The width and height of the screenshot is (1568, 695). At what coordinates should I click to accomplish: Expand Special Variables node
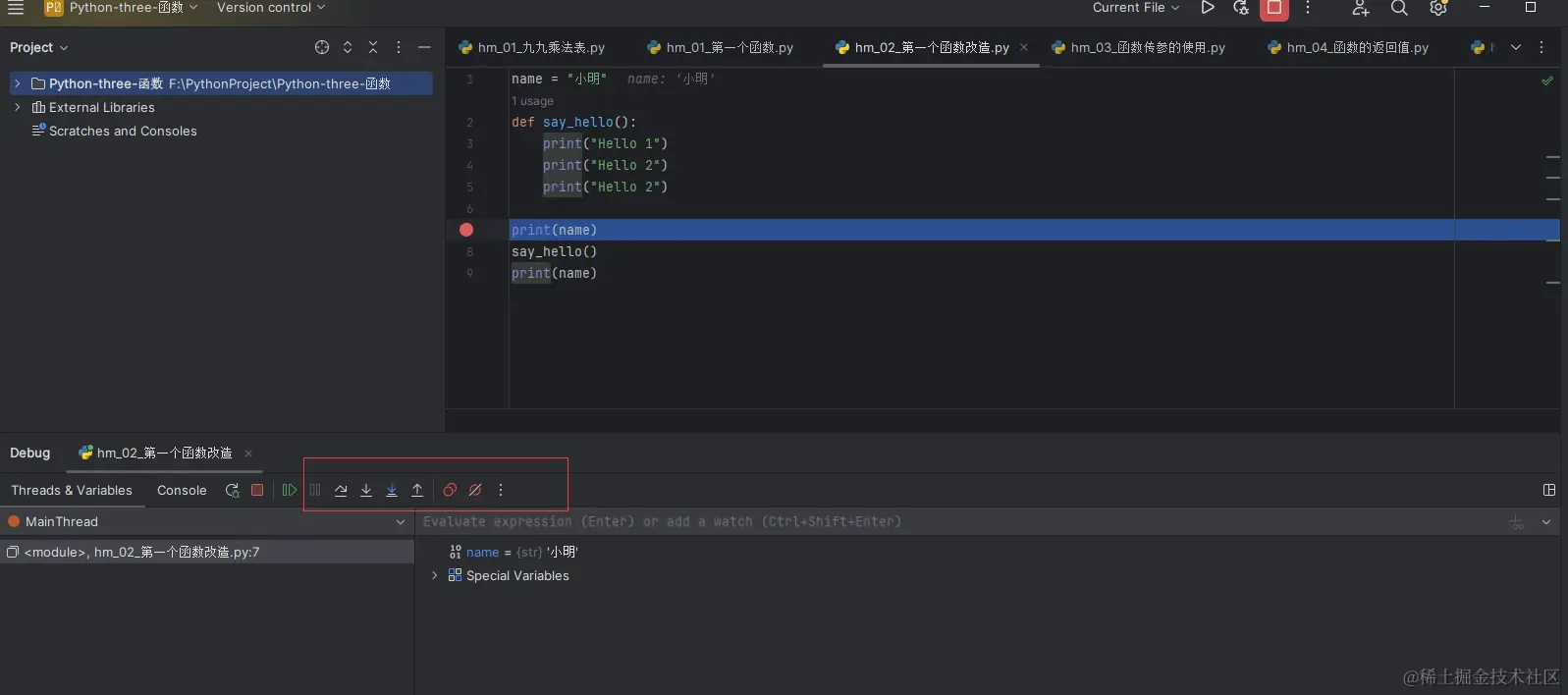click(x=434, y=575)
